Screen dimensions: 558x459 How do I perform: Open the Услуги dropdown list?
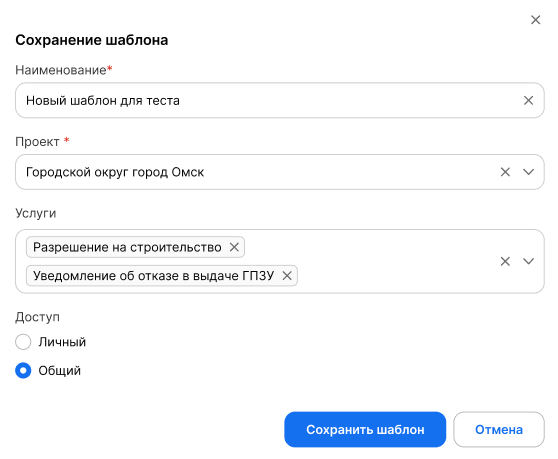tap(528, 261)
